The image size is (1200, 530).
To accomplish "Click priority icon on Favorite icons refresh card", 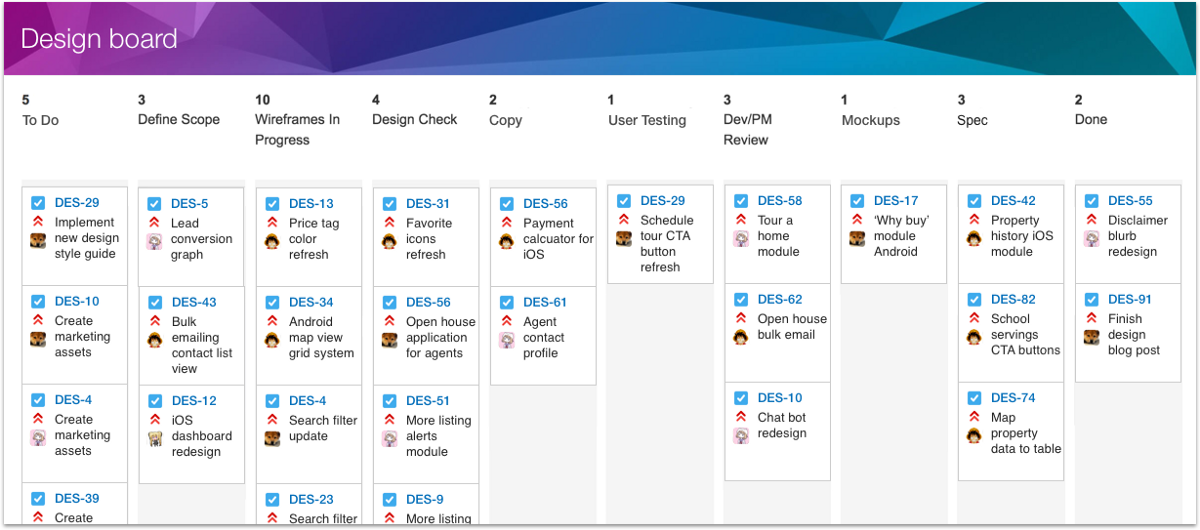I will pyautogui.click(x=389, y=222).
